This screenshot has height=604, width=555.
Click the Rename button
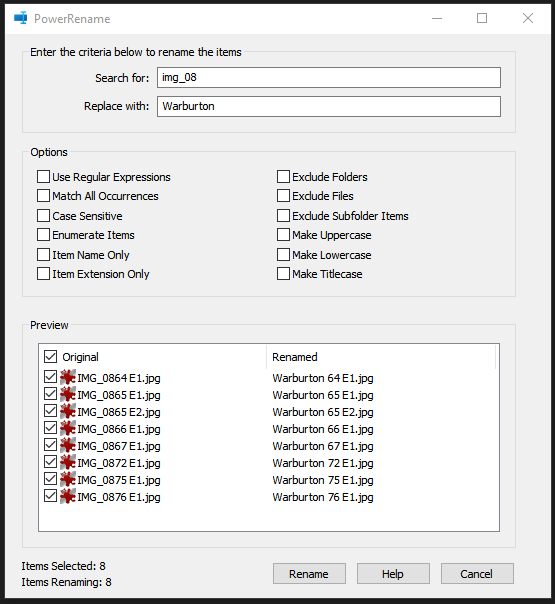309,574
